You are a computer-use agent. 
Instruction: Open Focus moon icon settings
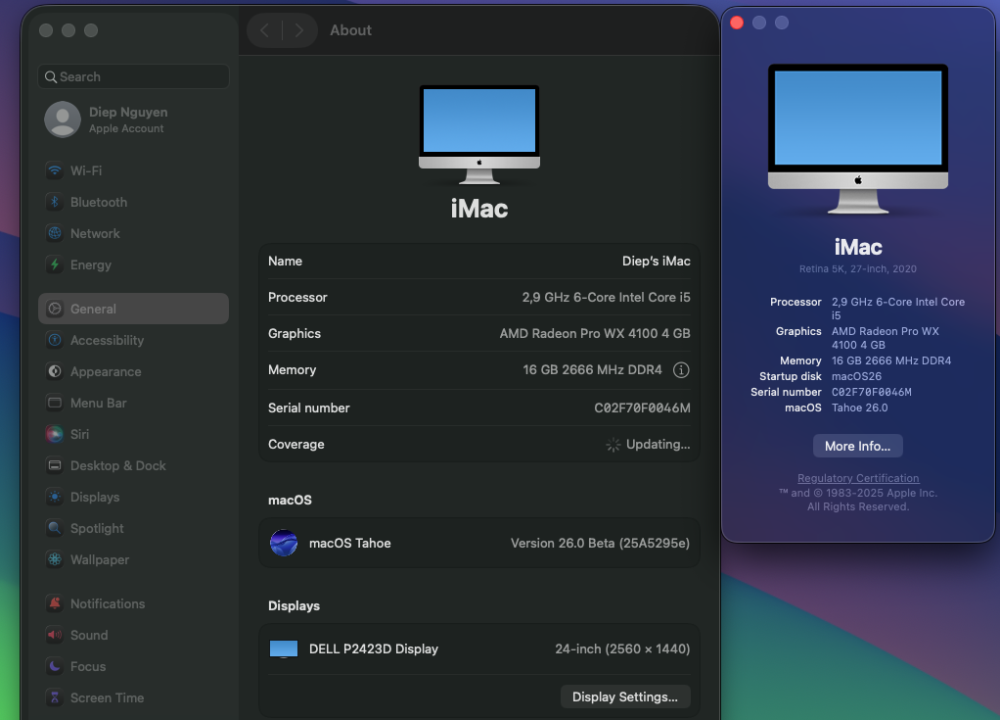click(x=55, y=666)
